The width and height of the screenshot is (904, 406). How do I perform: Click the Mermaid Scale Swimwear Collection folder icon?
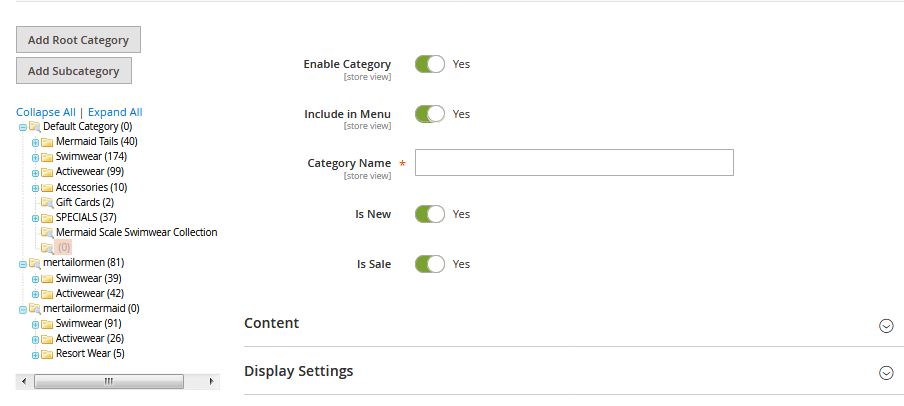click(x=47, y=233)
